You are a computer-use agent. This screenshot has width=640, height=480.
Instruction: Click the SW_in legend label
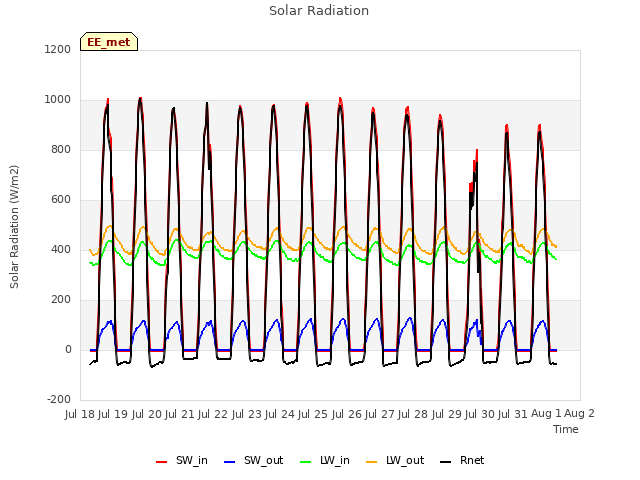tap(191, 460)
